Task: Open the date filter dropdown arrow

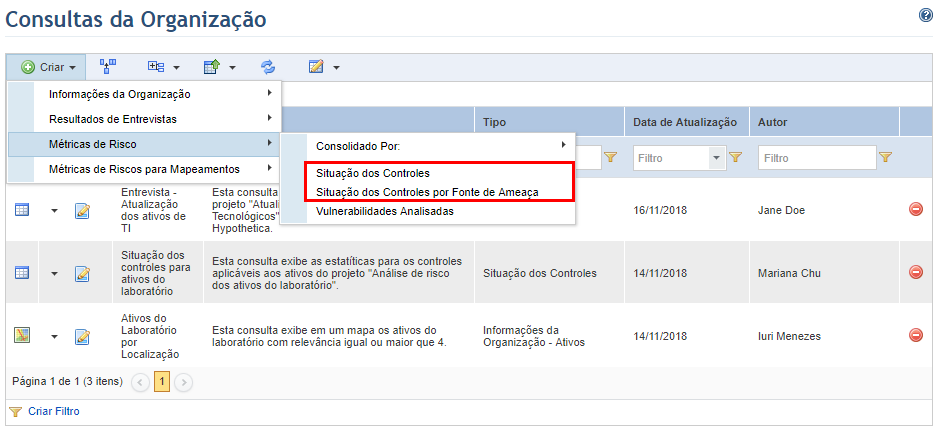Action: [x=716, y=158]
